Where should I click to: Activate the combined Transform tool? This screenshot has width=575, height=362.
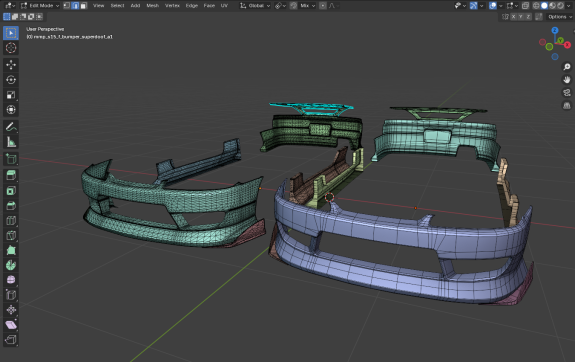click(x=11, y=109)
